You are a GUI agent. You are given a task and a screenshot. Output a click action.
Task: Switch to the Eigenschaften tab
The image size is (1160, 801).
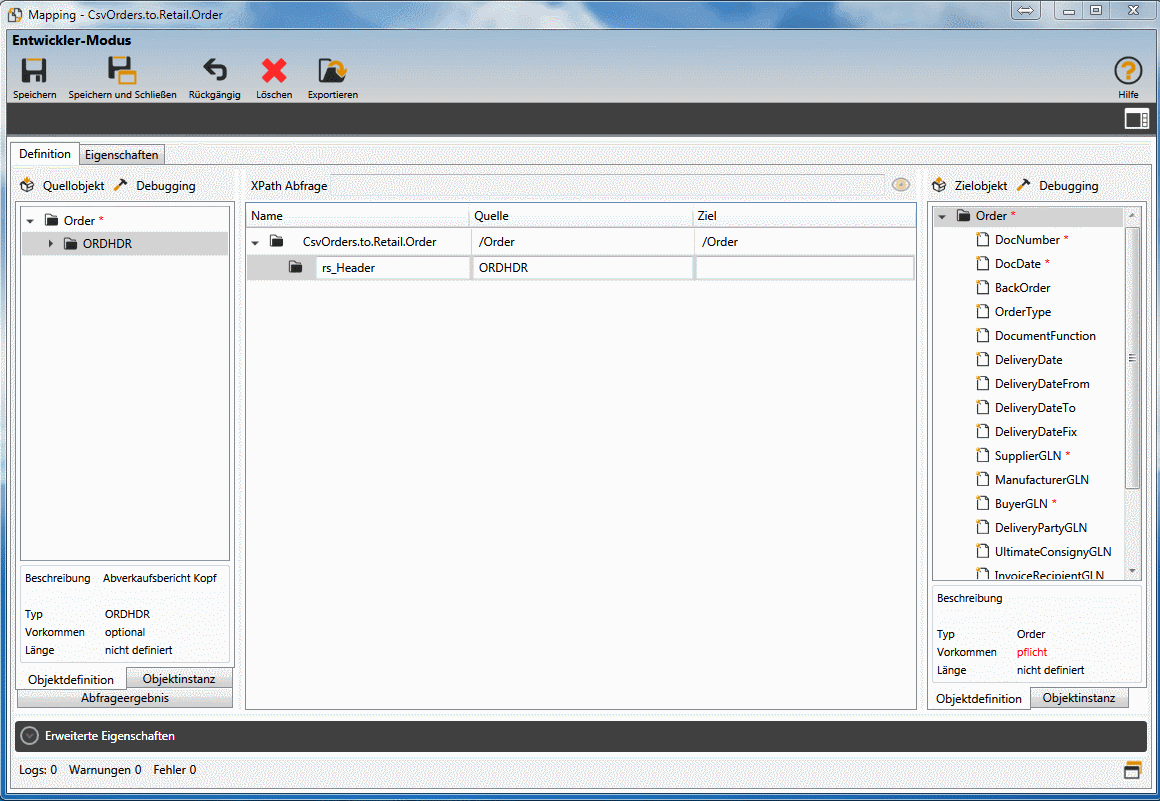point(121,155)
